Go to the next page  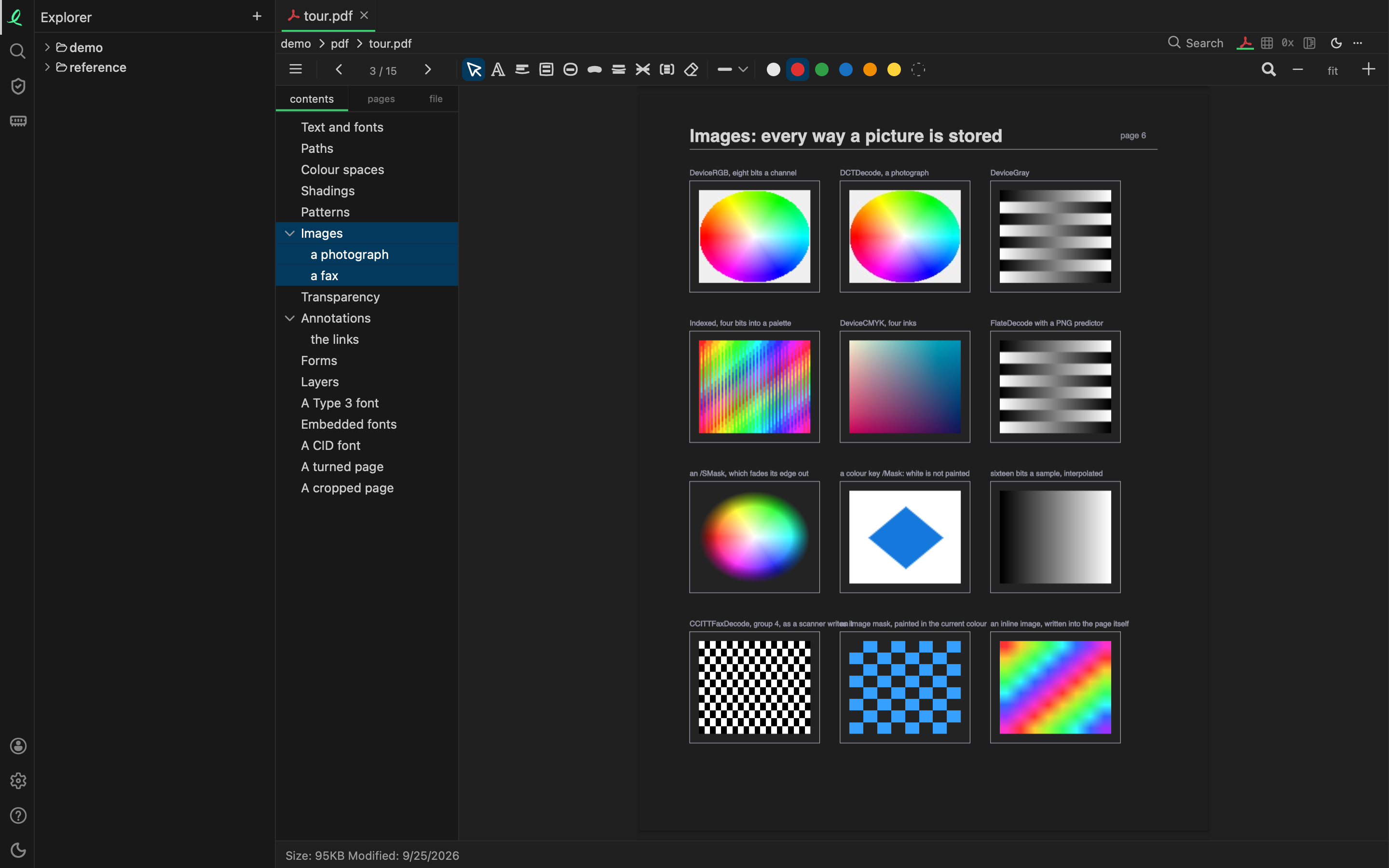pyautogui.click(x=428, y=70)
